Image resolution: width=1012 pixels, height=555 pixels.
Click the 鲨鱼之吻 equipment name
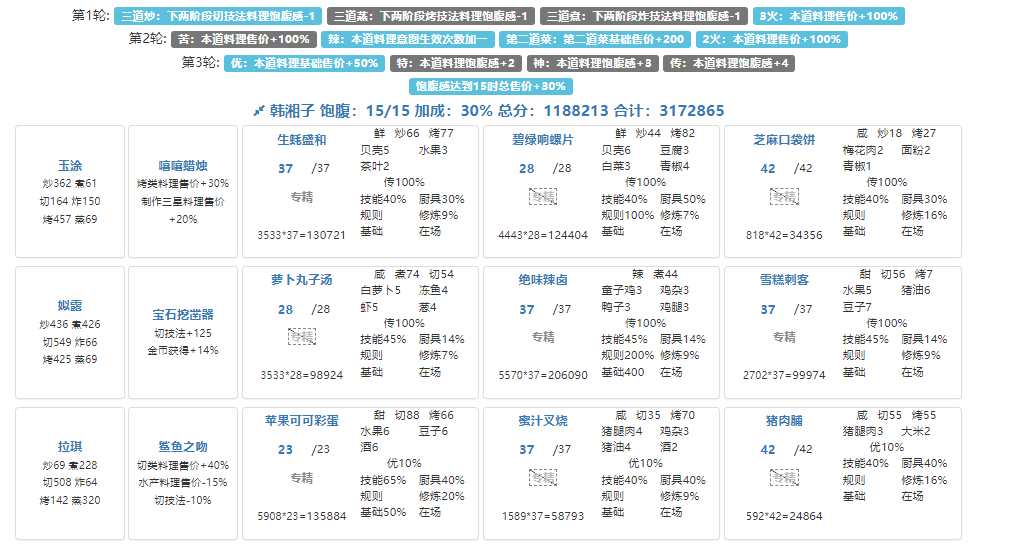pos(183,446)
